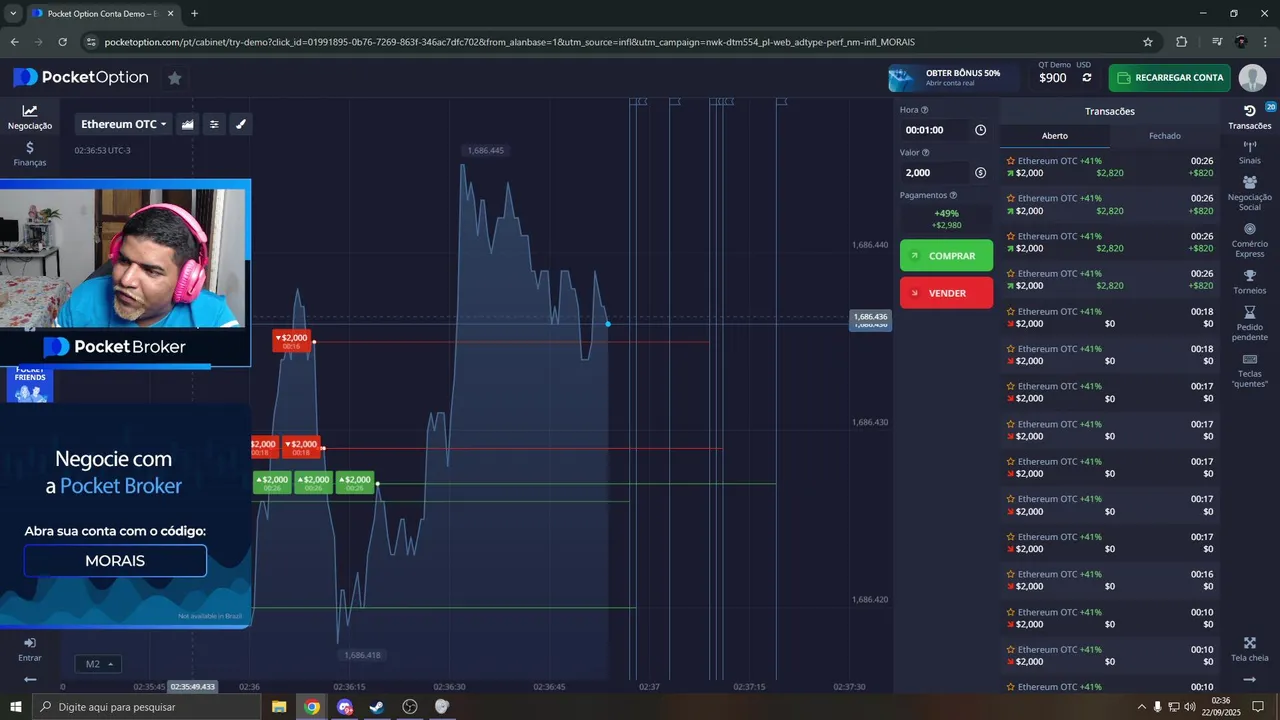Open the chart type selector icon
Viewport: 1280px width, 720px height.
coord(187,124)
